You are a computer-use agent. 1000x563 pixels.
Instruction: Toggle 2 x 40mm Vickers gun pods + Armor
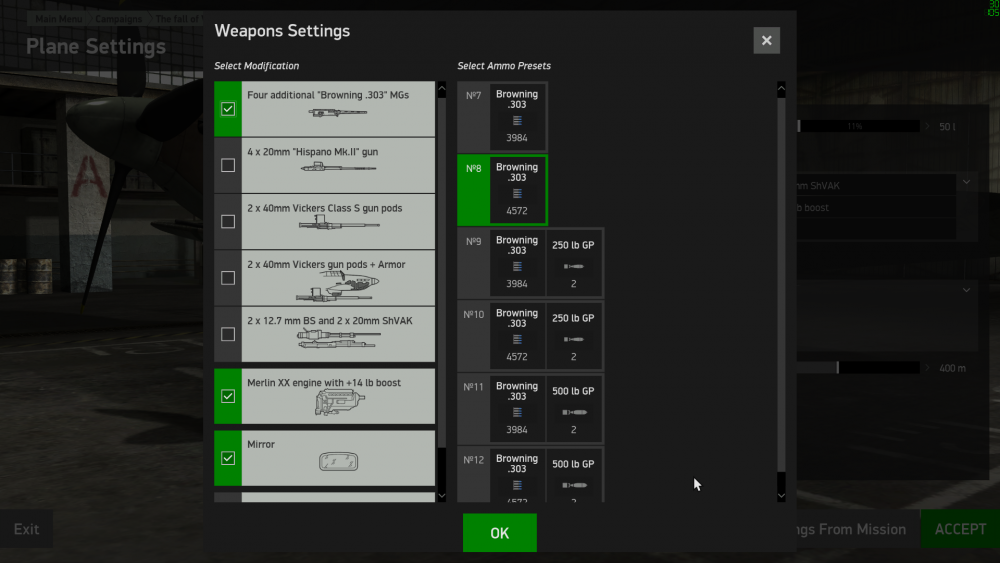coord(228,277)
